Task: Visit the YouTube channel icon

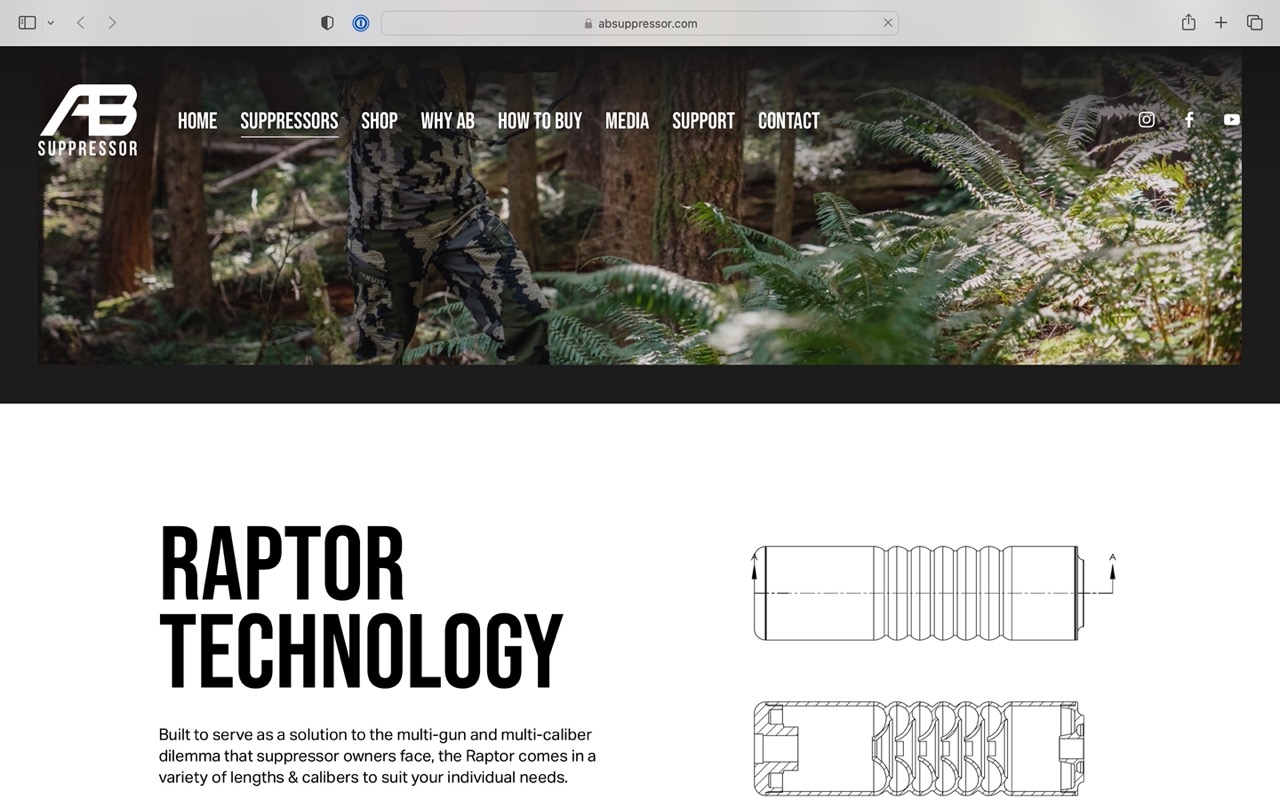Action: [x=1232, y=120]
